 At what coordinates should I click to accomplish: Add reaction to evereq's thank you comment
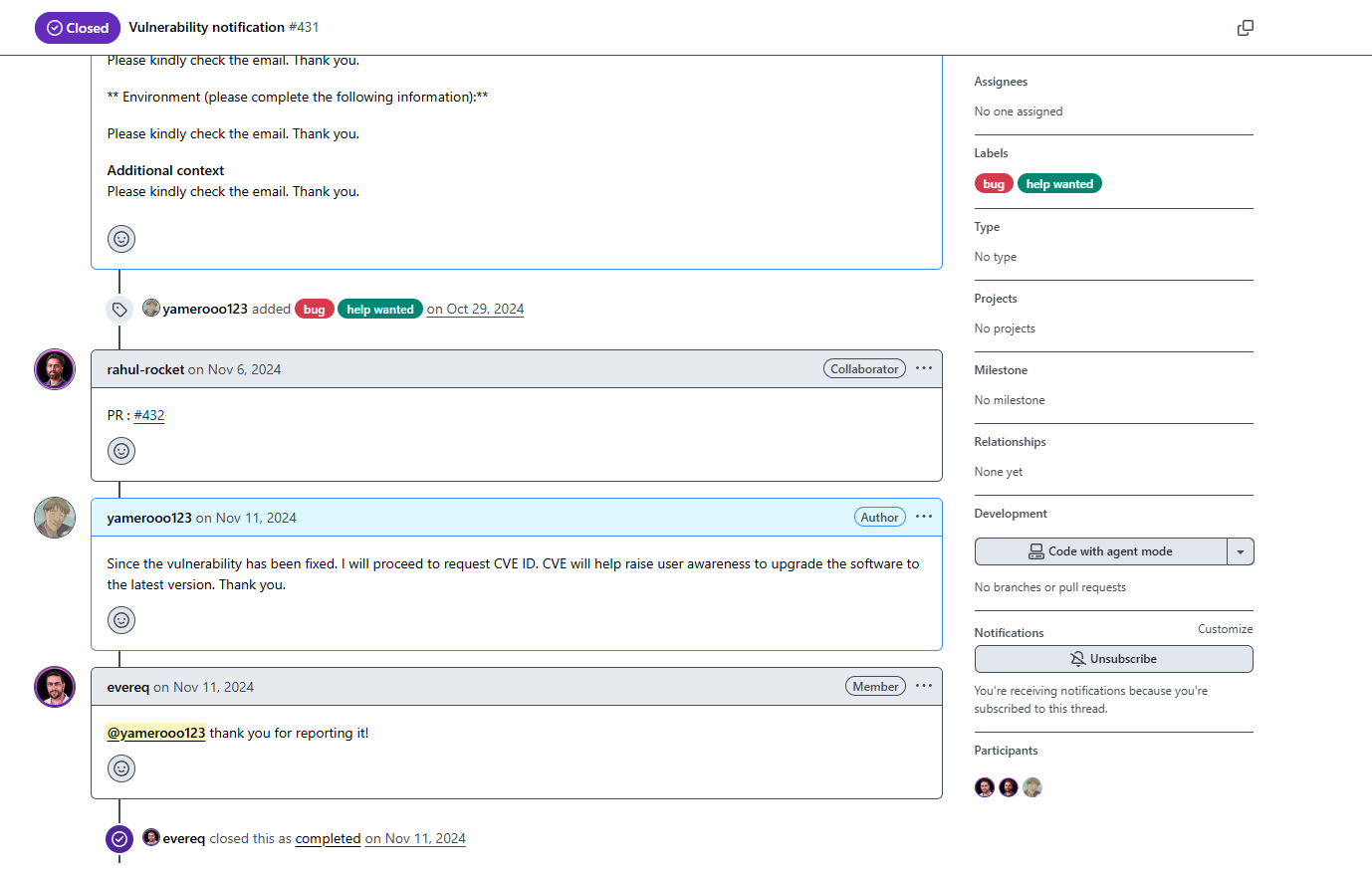tap(121, 768)
